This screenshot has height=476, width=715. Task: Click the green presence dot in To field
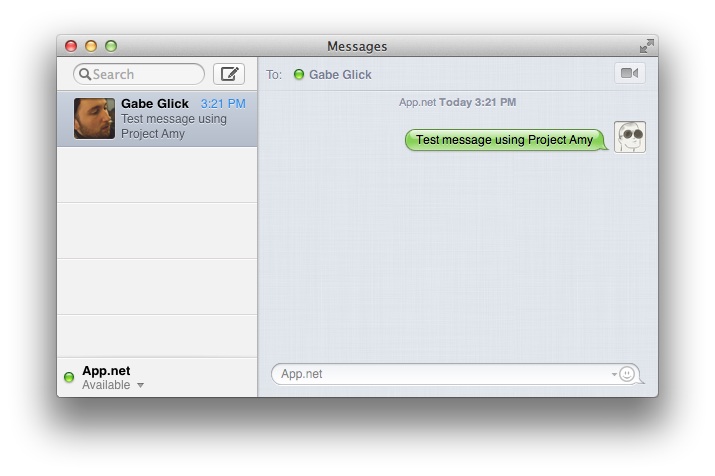[298, 74]
